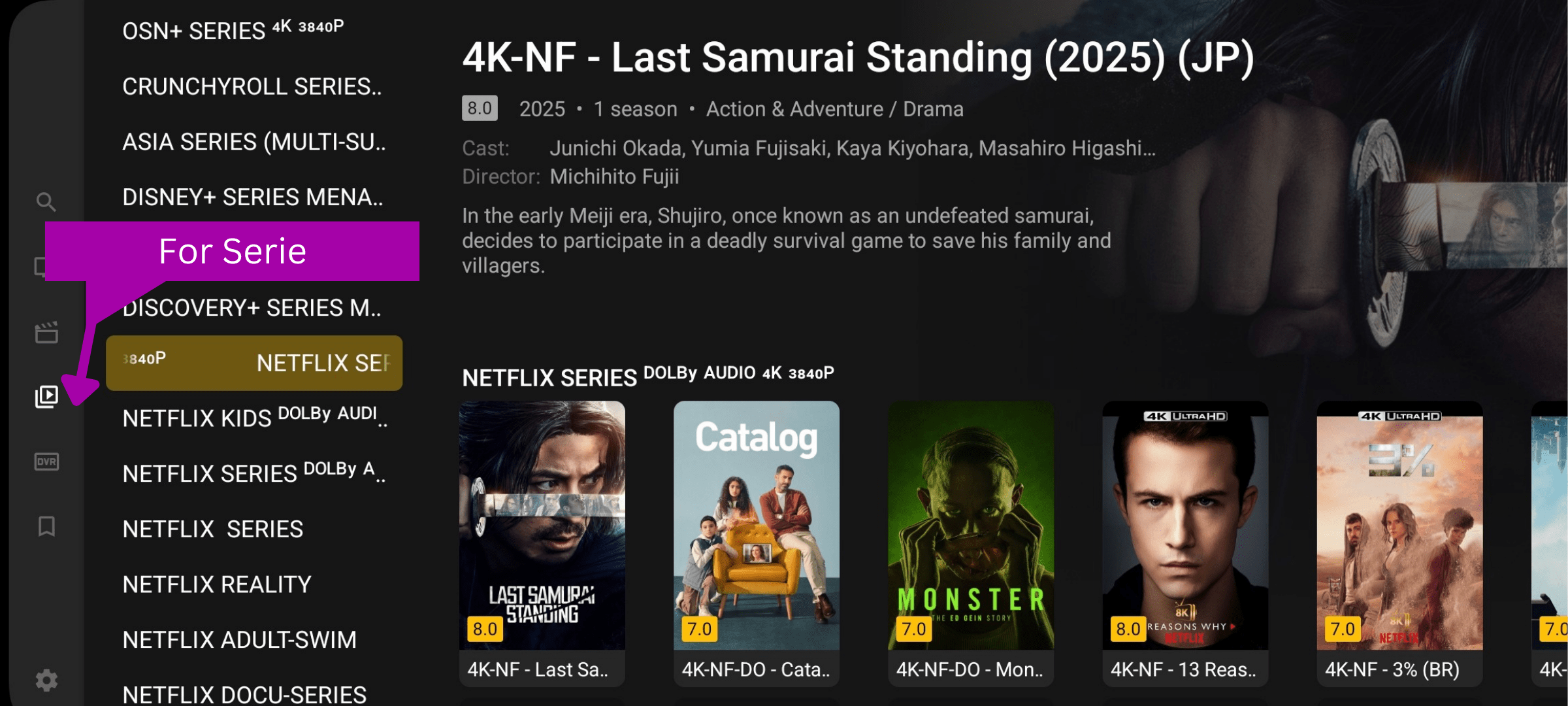This screenshot has width=1568, height=706.
Task: Open the bookmarks favorites icon
Action: click(46, 526)
